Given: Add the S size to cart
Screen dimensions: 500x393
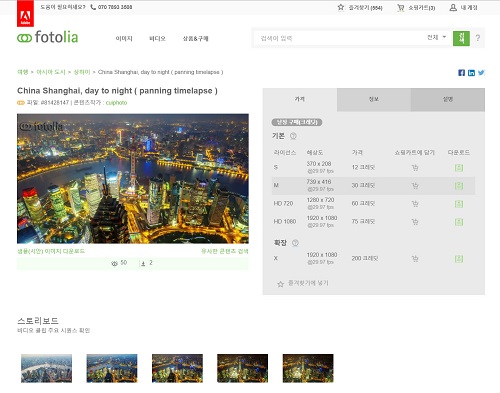Looking at the screenshot, I should click(415, 168).
